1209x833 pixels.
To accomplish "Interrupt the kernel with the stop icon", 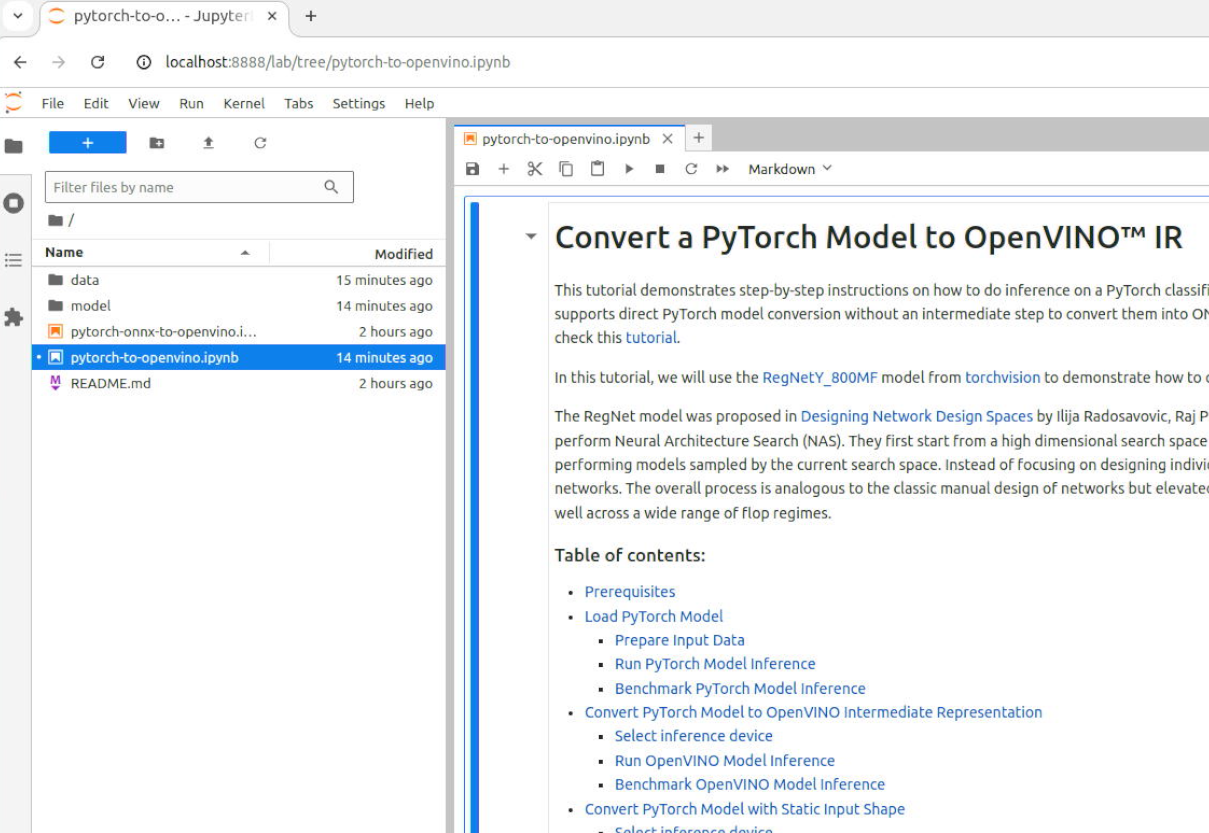I will pyautogui.click(x=660, y=169).
